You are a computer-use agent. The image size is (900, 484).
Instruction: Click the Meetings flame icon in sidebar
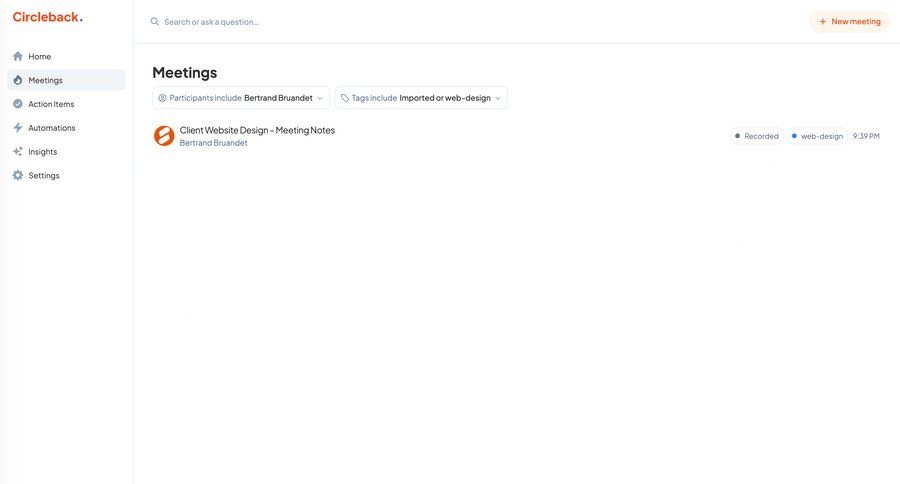[18, 80]
